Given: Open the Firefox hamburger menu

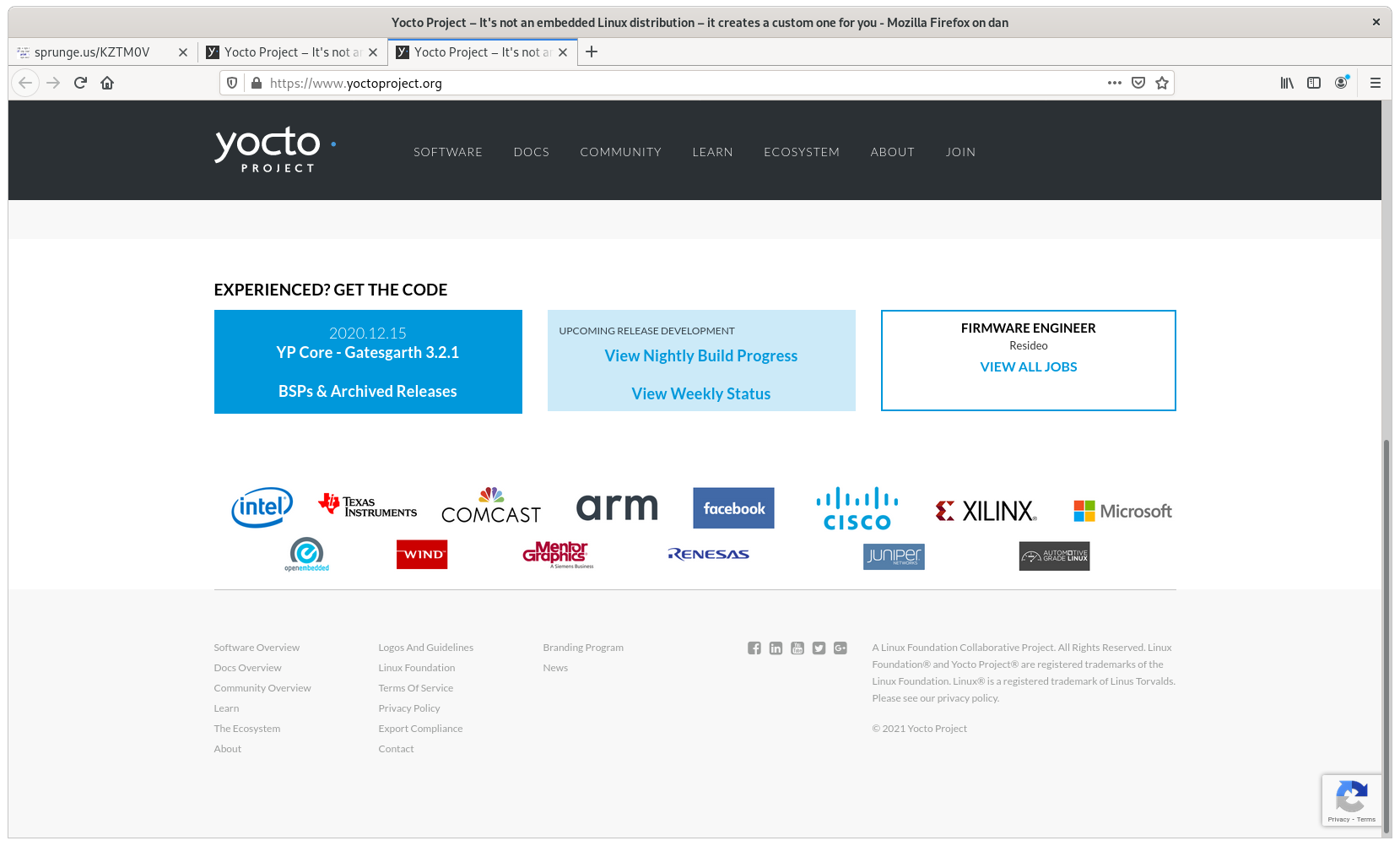Looking at the screenshot, I should coord(1376,83).
